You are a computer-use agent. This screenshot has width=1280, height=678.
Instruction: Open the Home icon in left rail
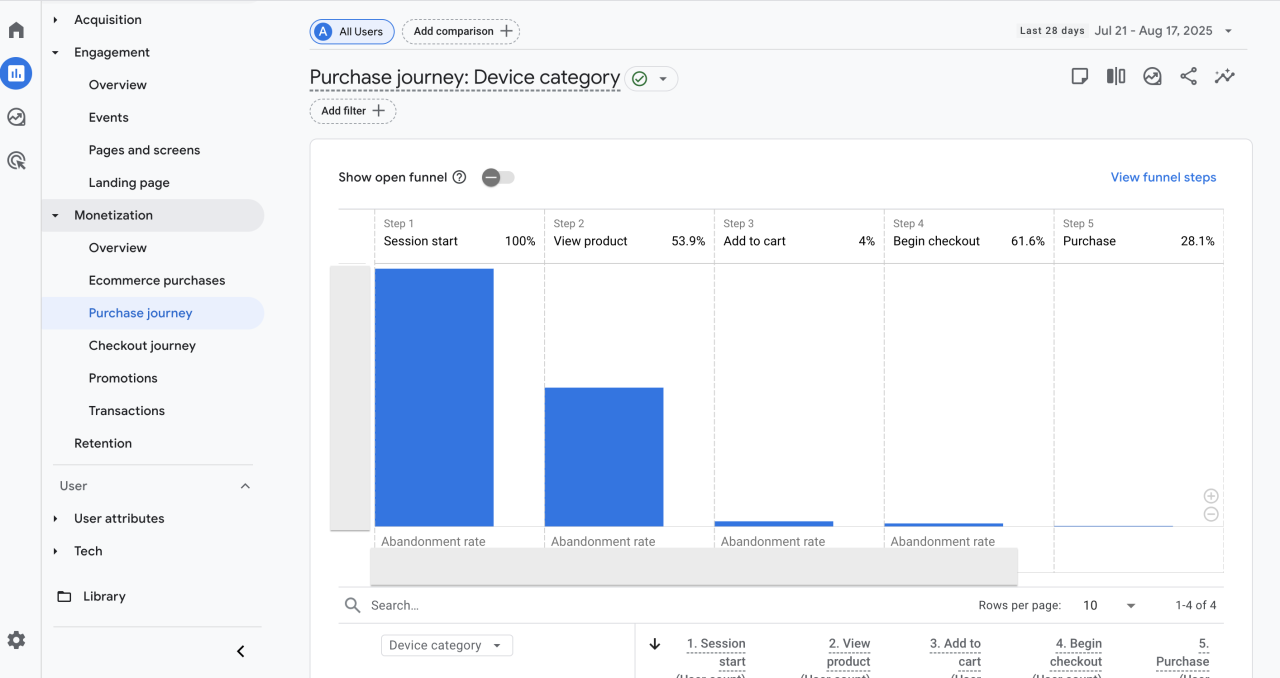pos(16,30)
